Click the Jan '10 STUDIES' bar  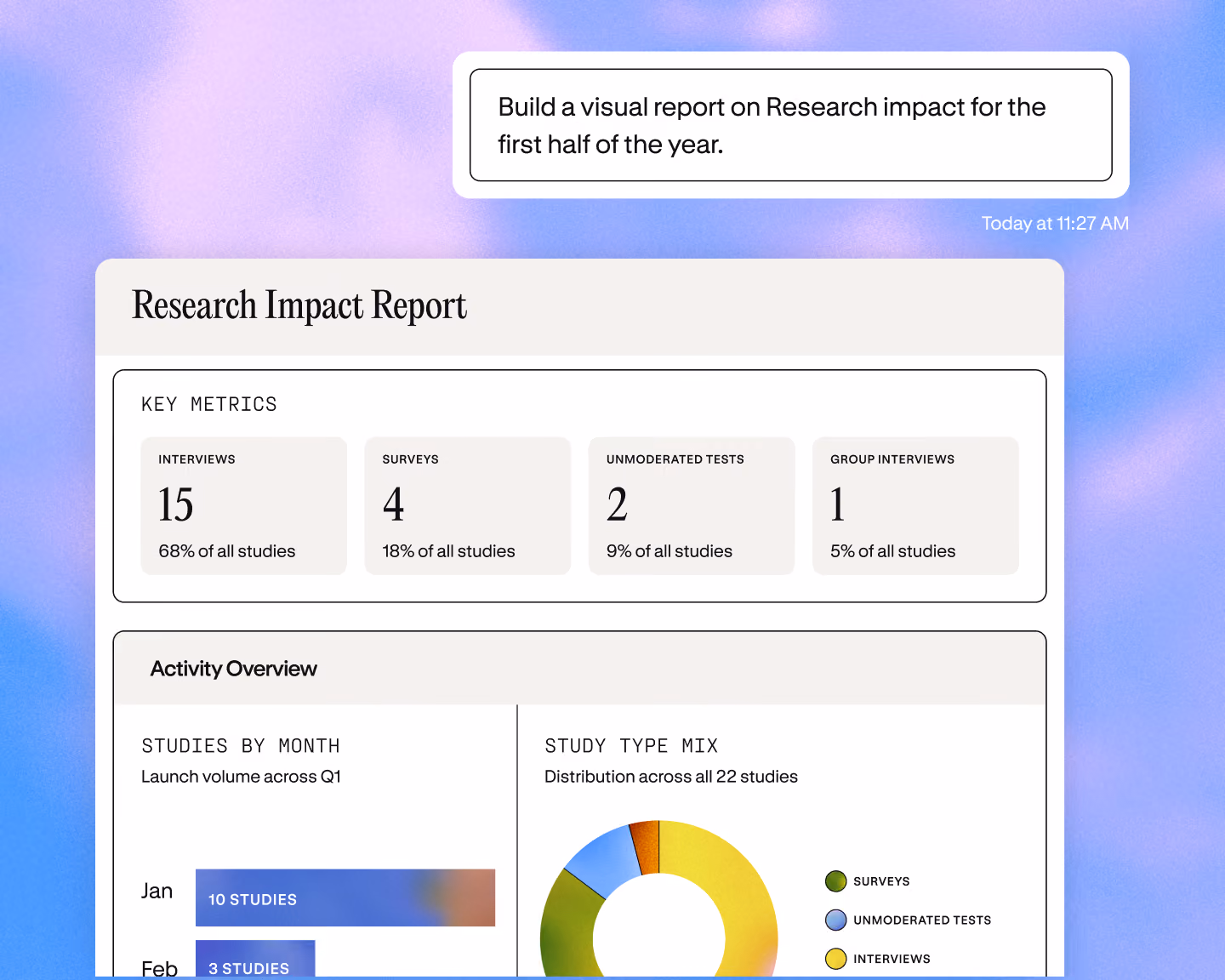tap(345, 897)
